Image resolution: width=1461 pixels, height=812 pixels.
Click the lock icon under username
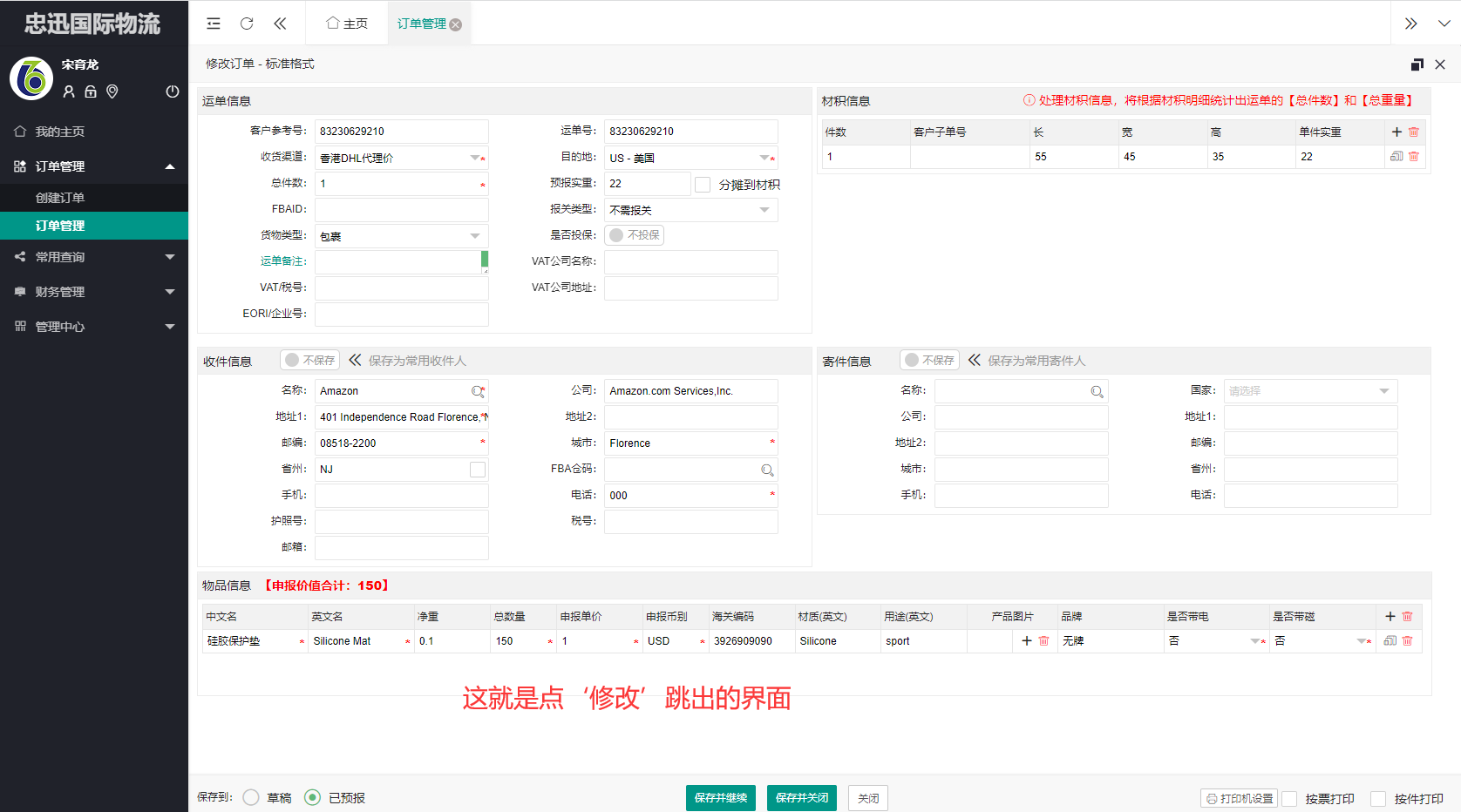click(91, 91)
